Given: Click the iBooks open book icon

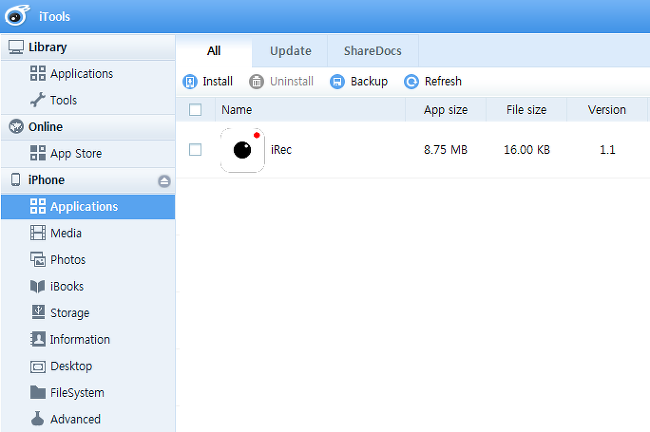Looking at the screenshot, I should pyautogui.click(x=38, y=286).
